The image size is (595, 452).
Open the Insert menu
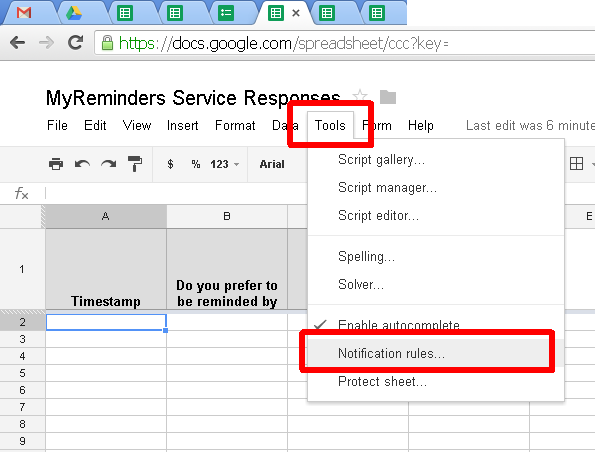[x=183, y=125]
